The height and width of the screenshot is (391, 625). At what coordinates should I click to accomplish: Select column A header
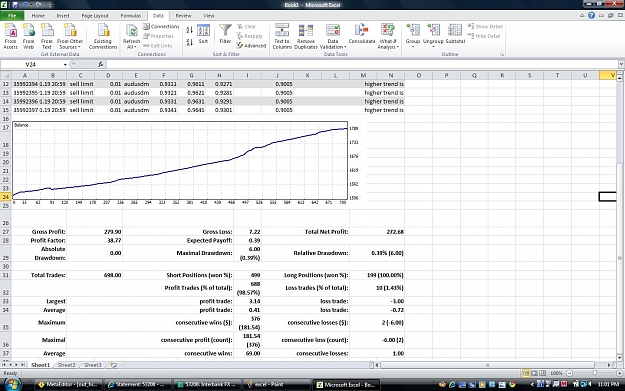coord(25,75)
